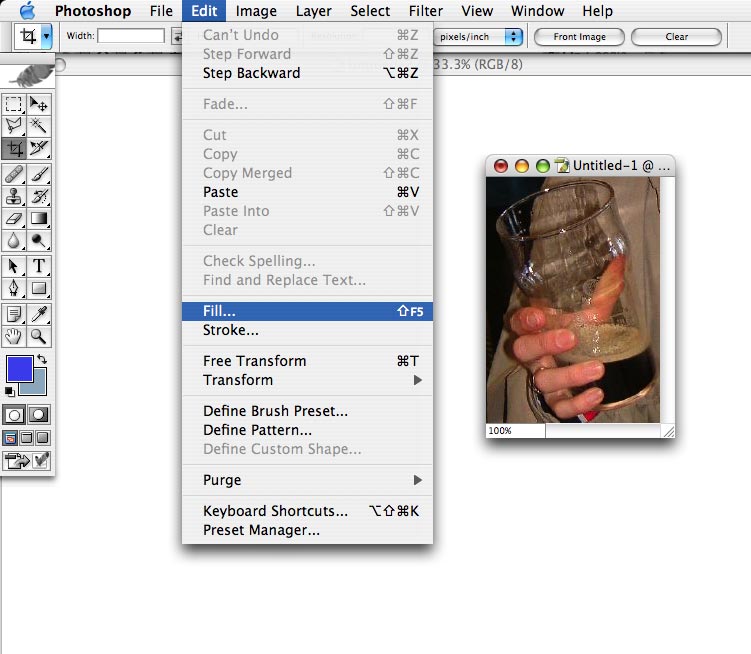Swap foreground and background colors

pos(42,359)
